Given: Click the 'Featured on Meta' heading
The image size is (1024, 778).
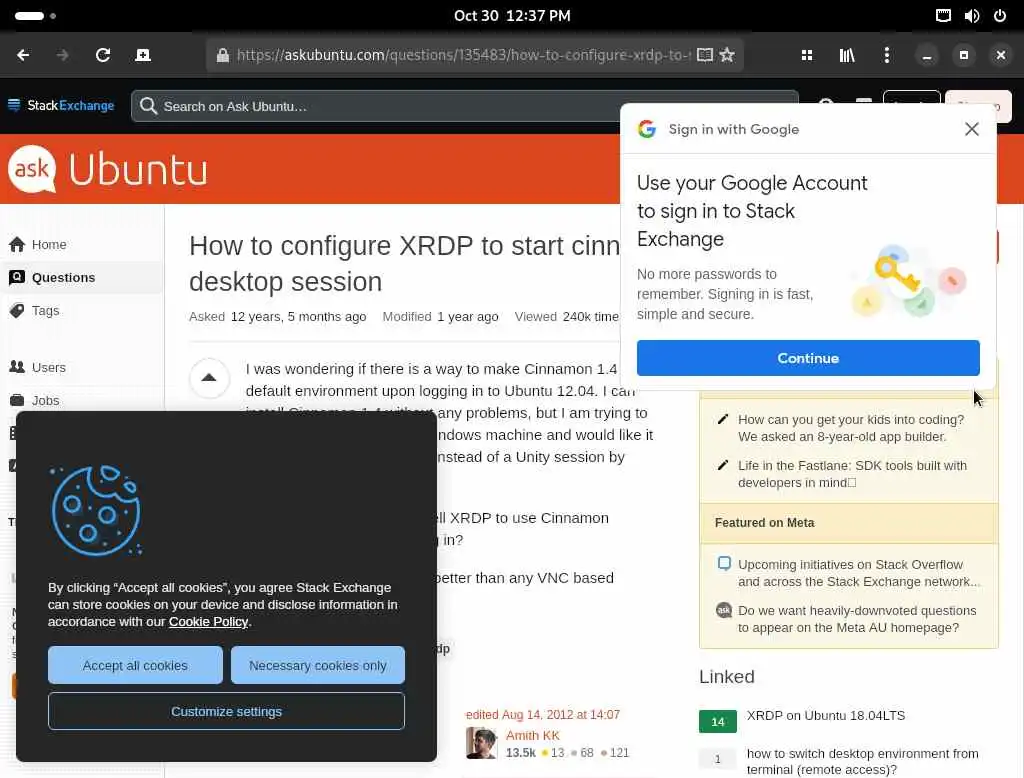Looking at the screenshot, I should [764, 523].
